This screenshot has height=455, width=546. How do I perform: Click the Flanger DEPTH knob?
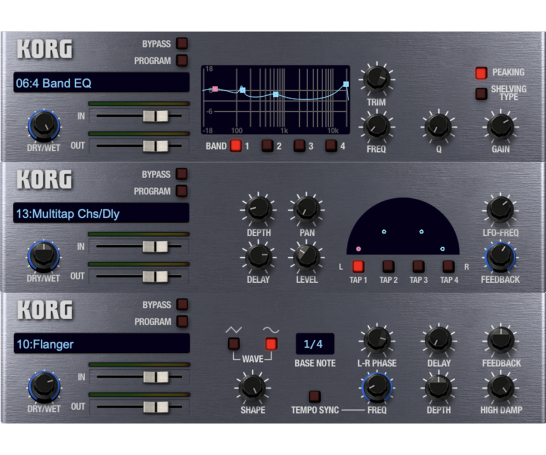(x=438, y=387)
